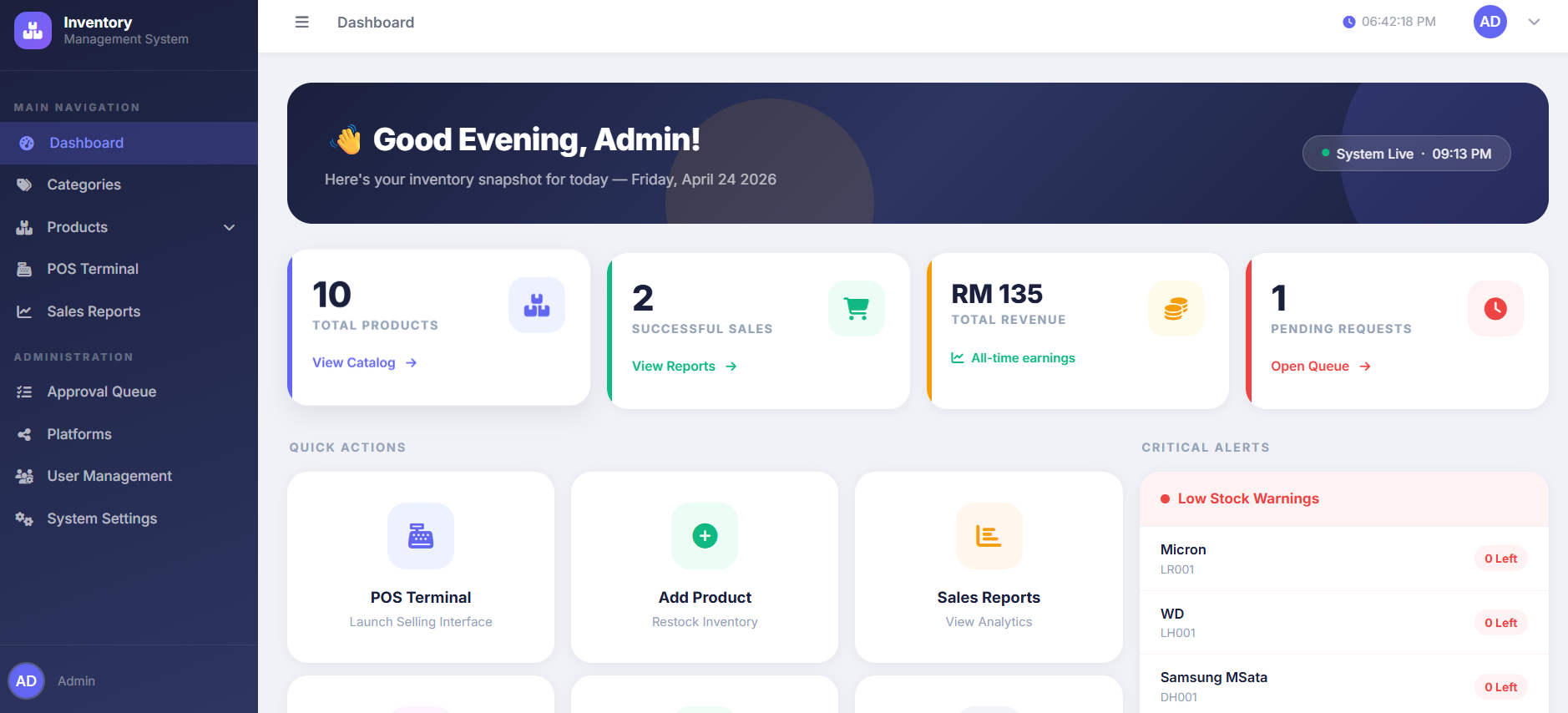Click the Sales Reports quick action chart icon
1568x713 pixels.
[x=989, y=536]
